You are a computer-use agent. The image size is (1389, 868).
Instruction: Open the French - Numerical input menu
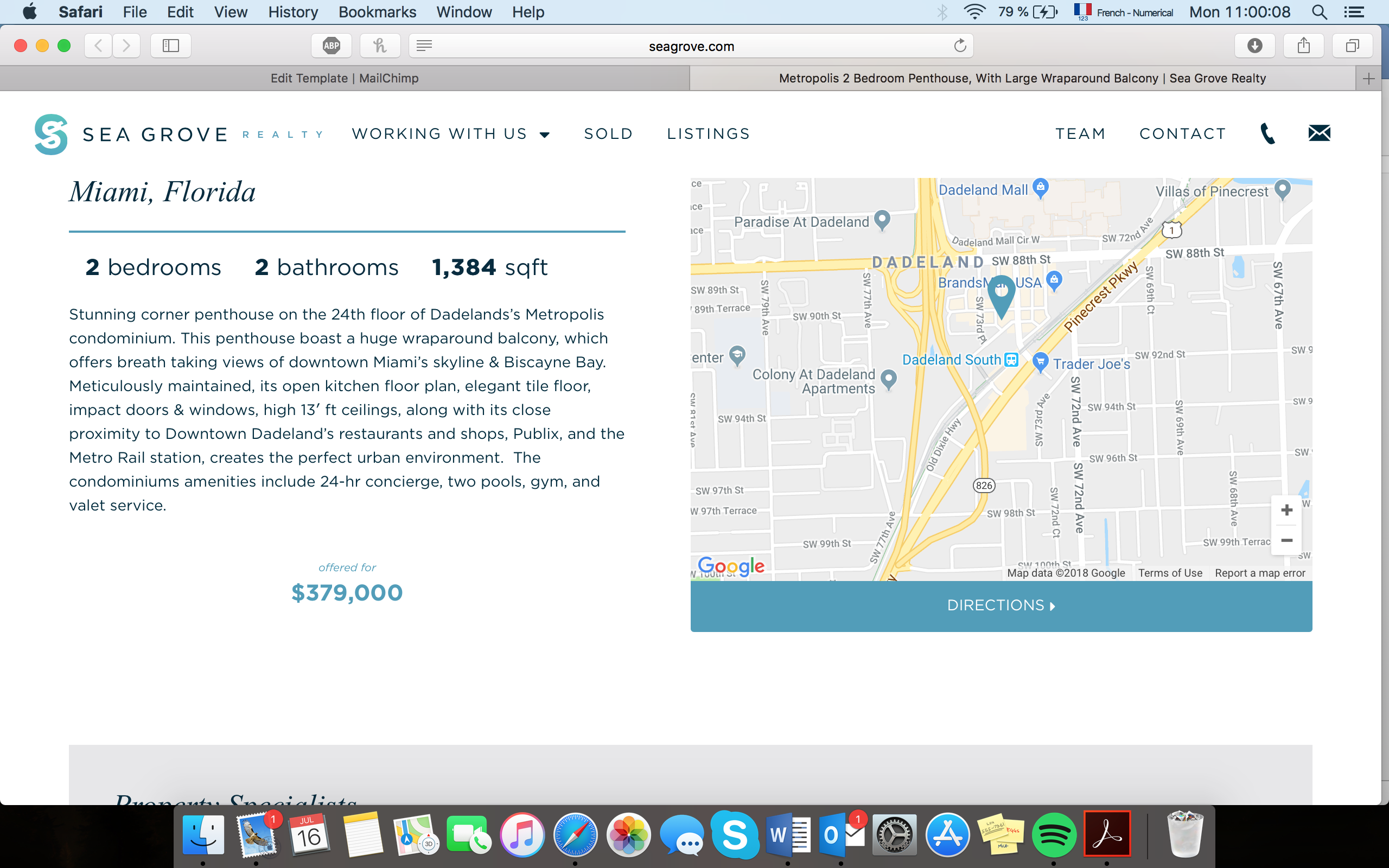(1123, 12)
